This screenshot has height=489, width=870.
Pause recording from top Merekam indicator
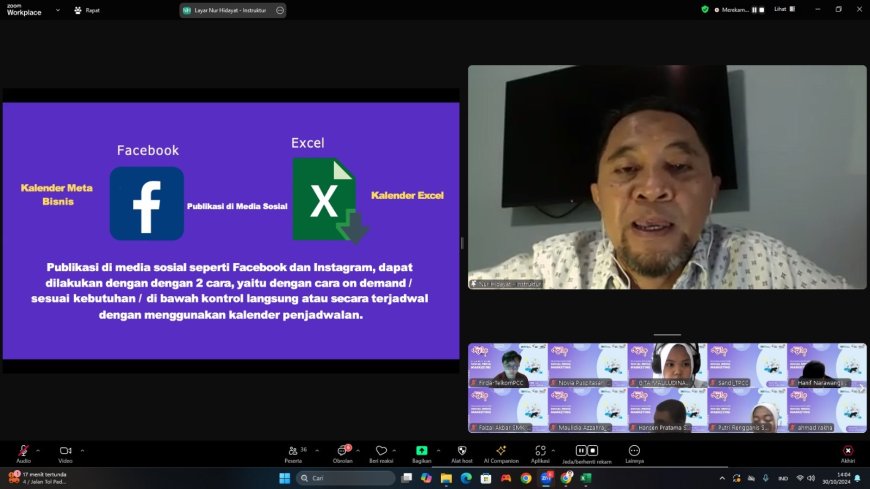(754, 9)
